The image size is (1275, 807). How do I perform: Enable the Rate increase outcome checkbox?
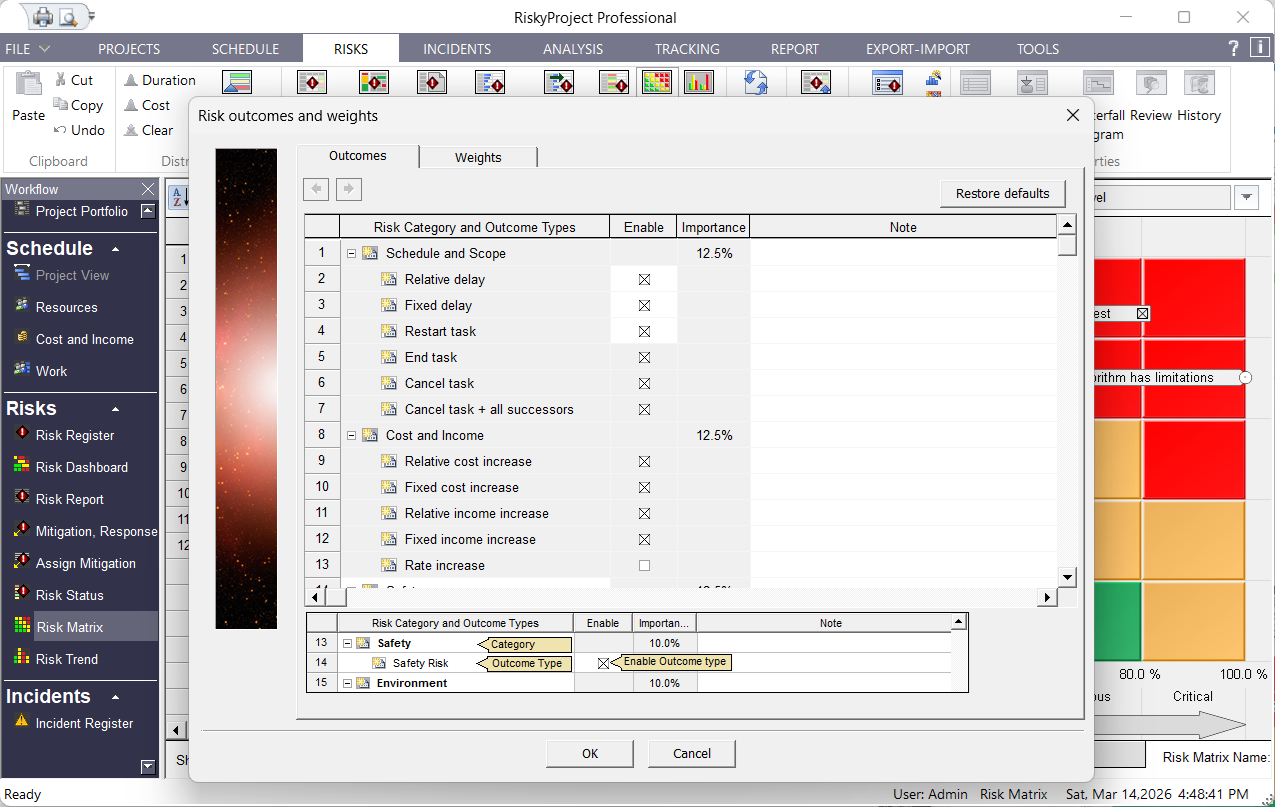click(x=644, y=565)
